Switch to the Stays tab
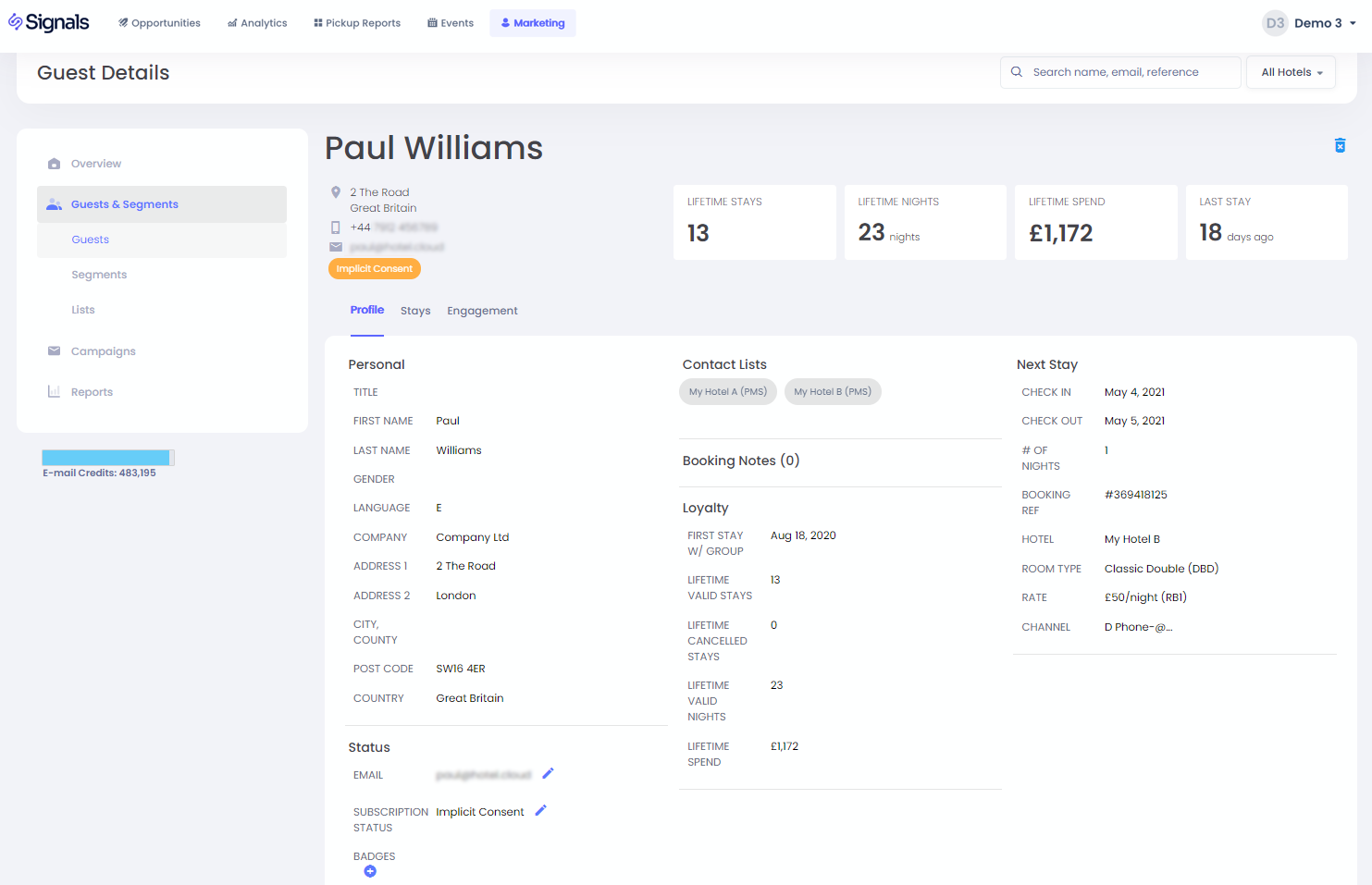The height and width of the screenshot is (885, 1372). click(x=415, y=311)
